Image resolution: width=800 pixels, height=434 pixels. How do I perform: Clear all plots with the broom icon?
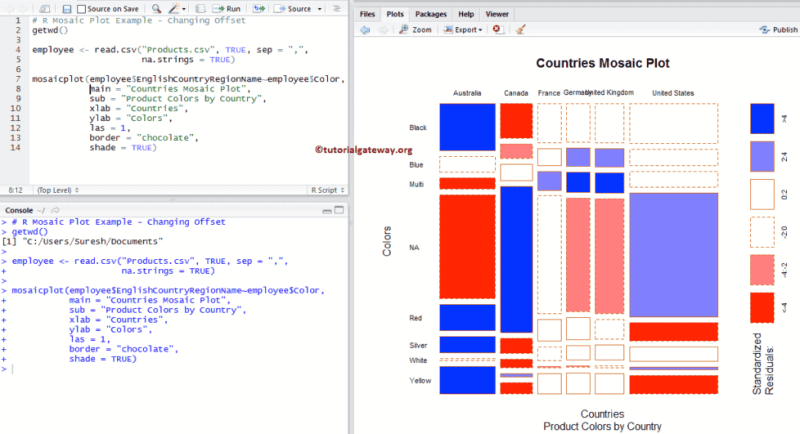tap(520, 30)
